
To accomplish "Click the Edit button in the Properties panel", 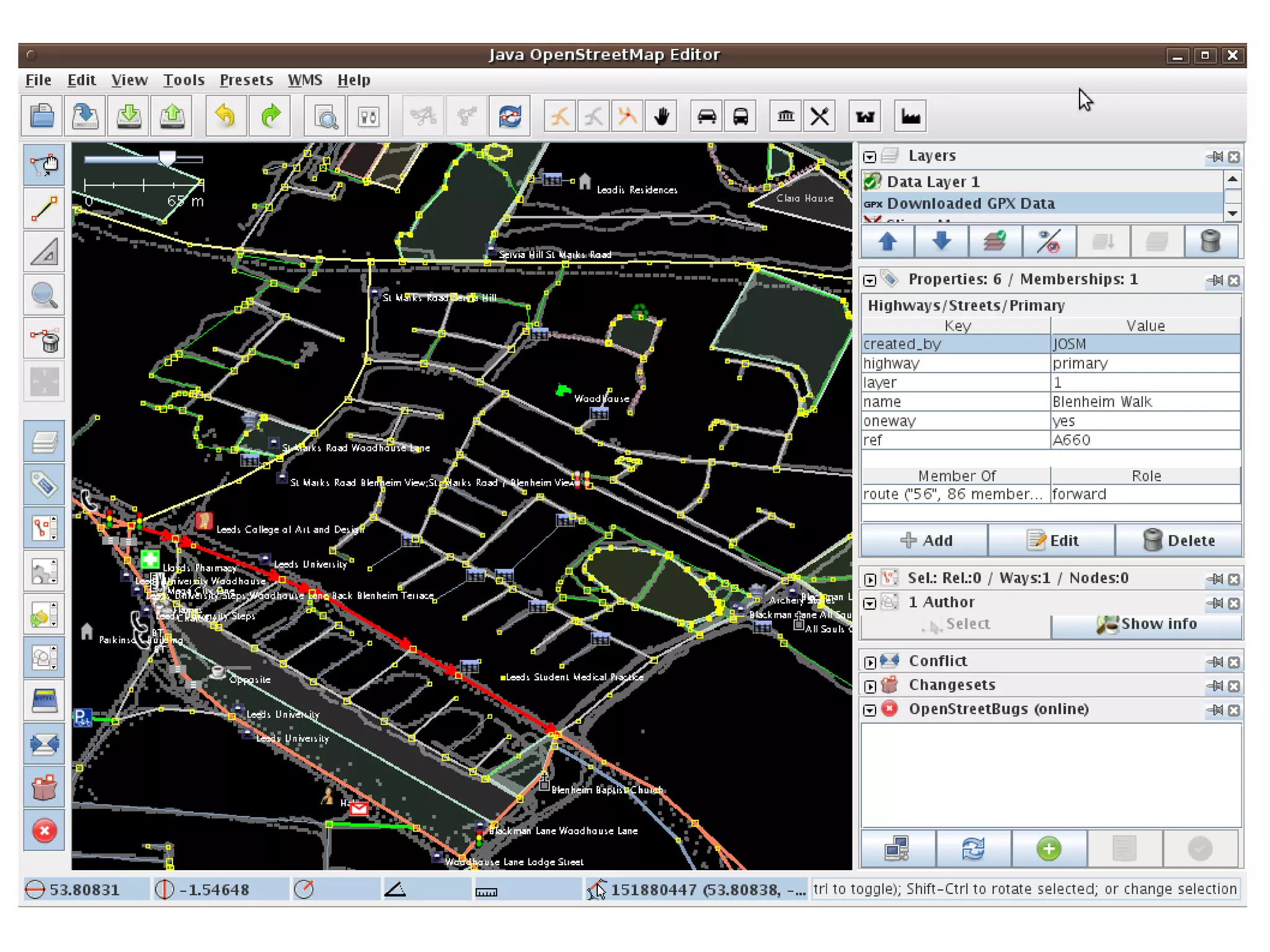I will click(1051, 540).
